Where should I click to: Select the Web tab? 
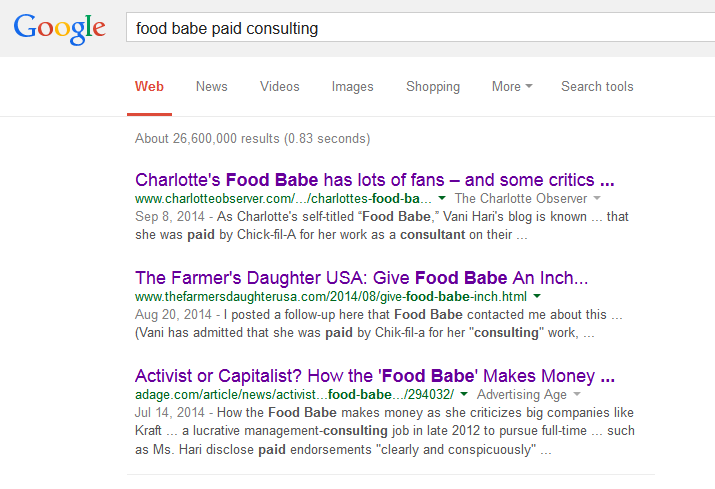click(149, 86)
